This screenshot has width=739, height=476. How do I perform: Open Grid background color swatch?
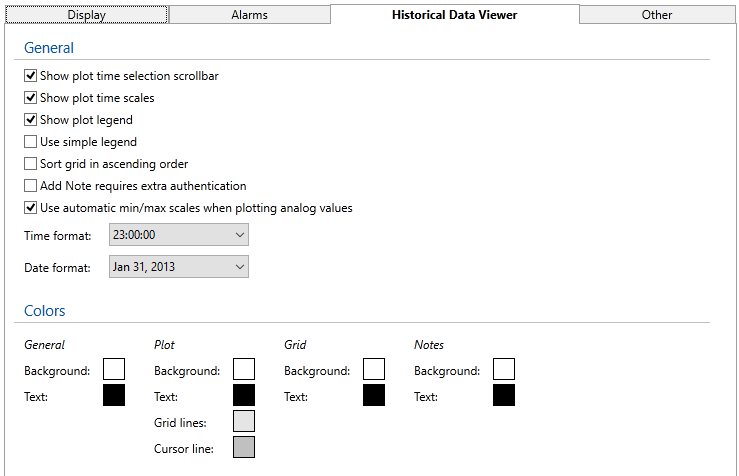point(374,370)
